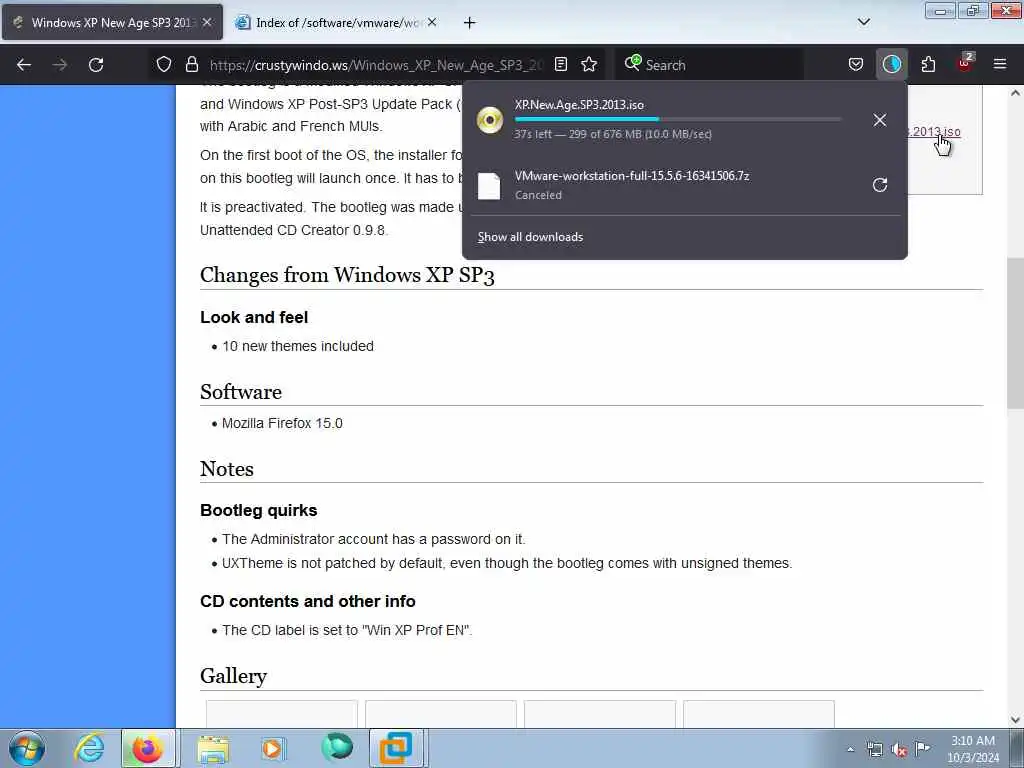
Task: Click the ISO disc file icon in downloads
Action: click(489, 120)
